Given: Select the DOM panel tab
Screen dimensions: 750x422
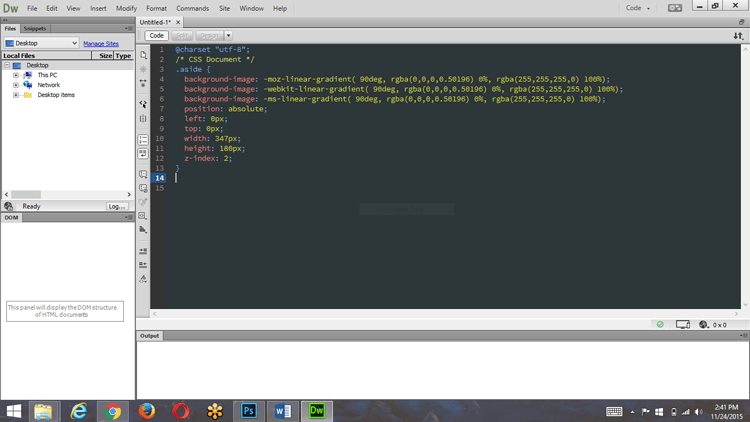Looking at the screenshot, I should click(11, 217).
